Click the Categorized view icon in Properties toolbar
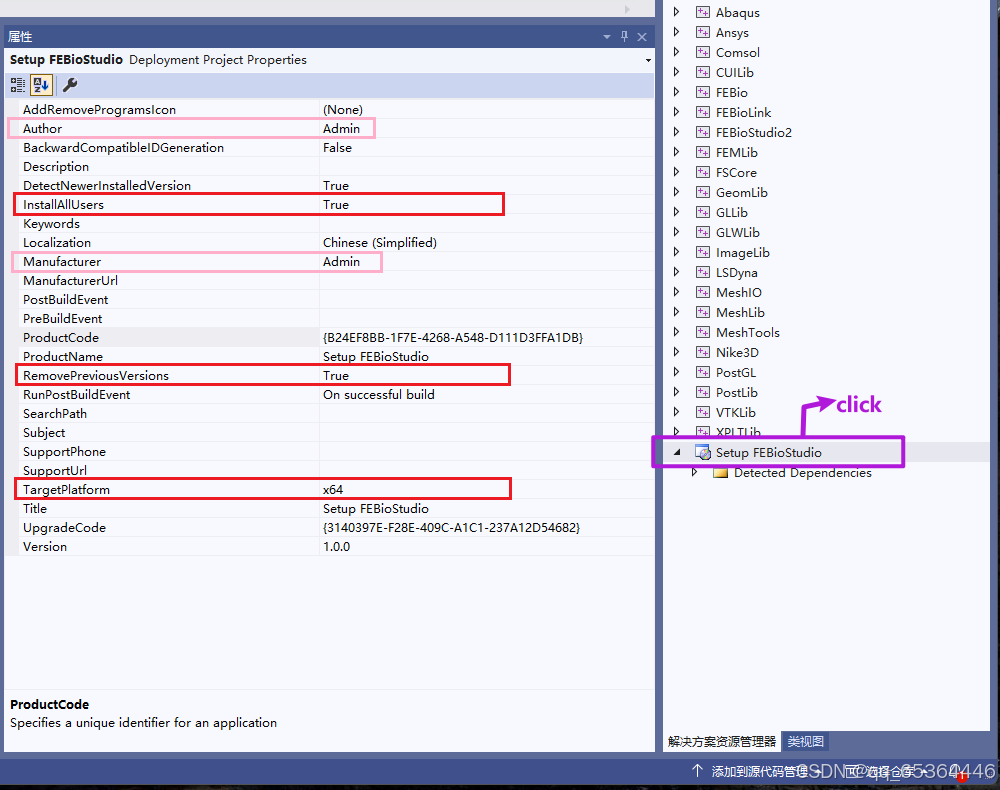Image resolution: width=1000 pixels, height=790 pixels. 18,85
